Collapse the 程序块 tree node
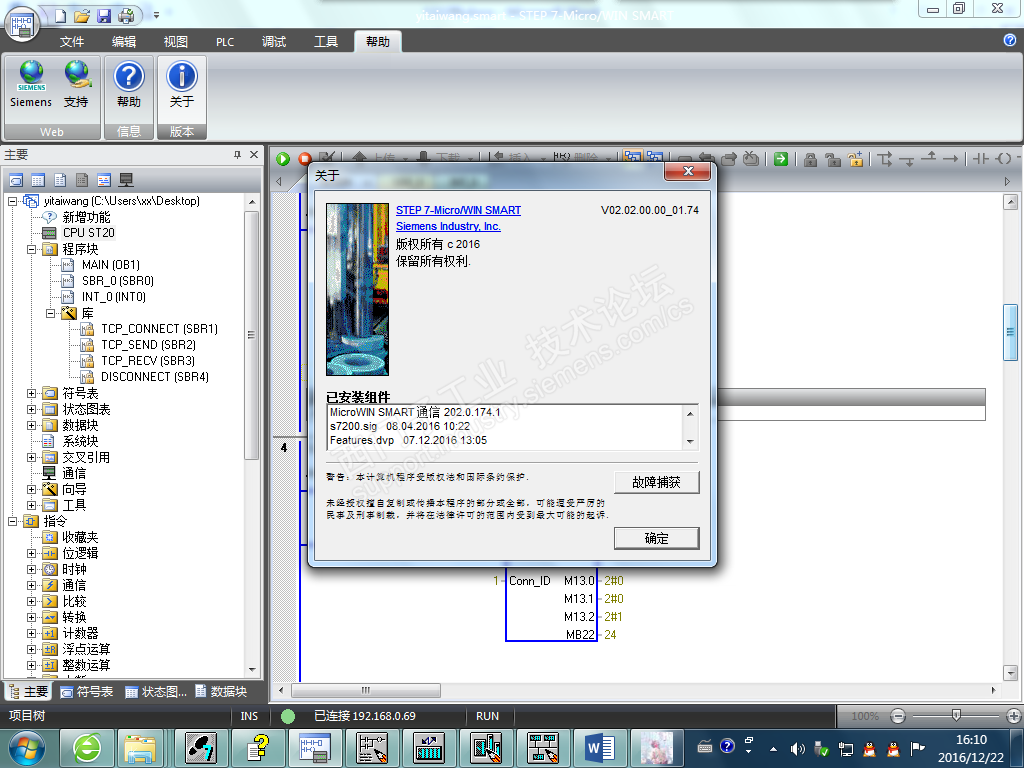The height and width of the screenshot is (768, 1024). coord(31,249)
